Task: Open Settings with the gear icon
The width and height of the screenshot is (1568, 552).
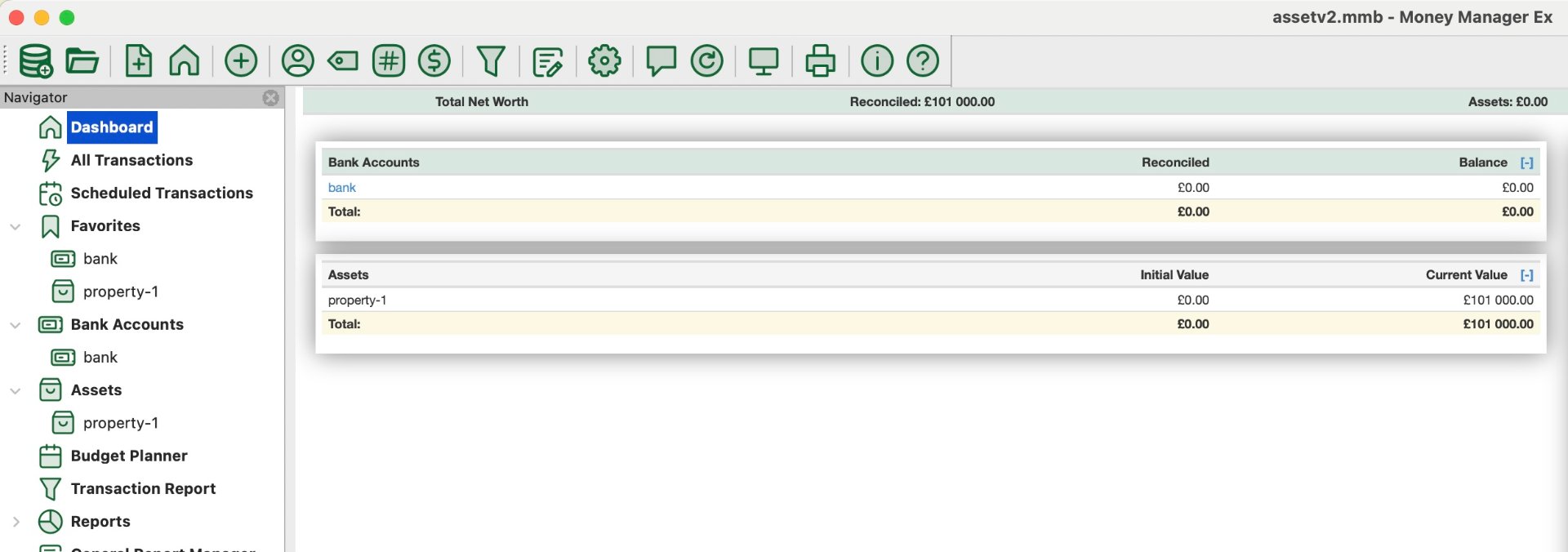Action: coord(604,61)
